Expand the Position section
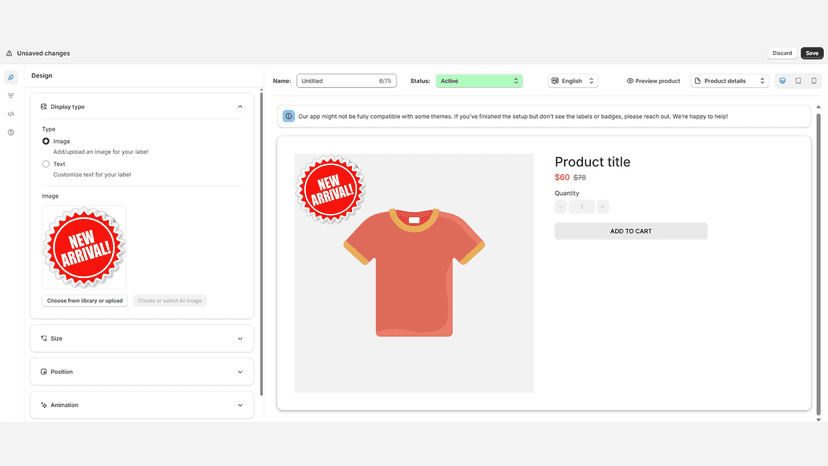Viewport: 828px width, 466px height. click(240, 372)
